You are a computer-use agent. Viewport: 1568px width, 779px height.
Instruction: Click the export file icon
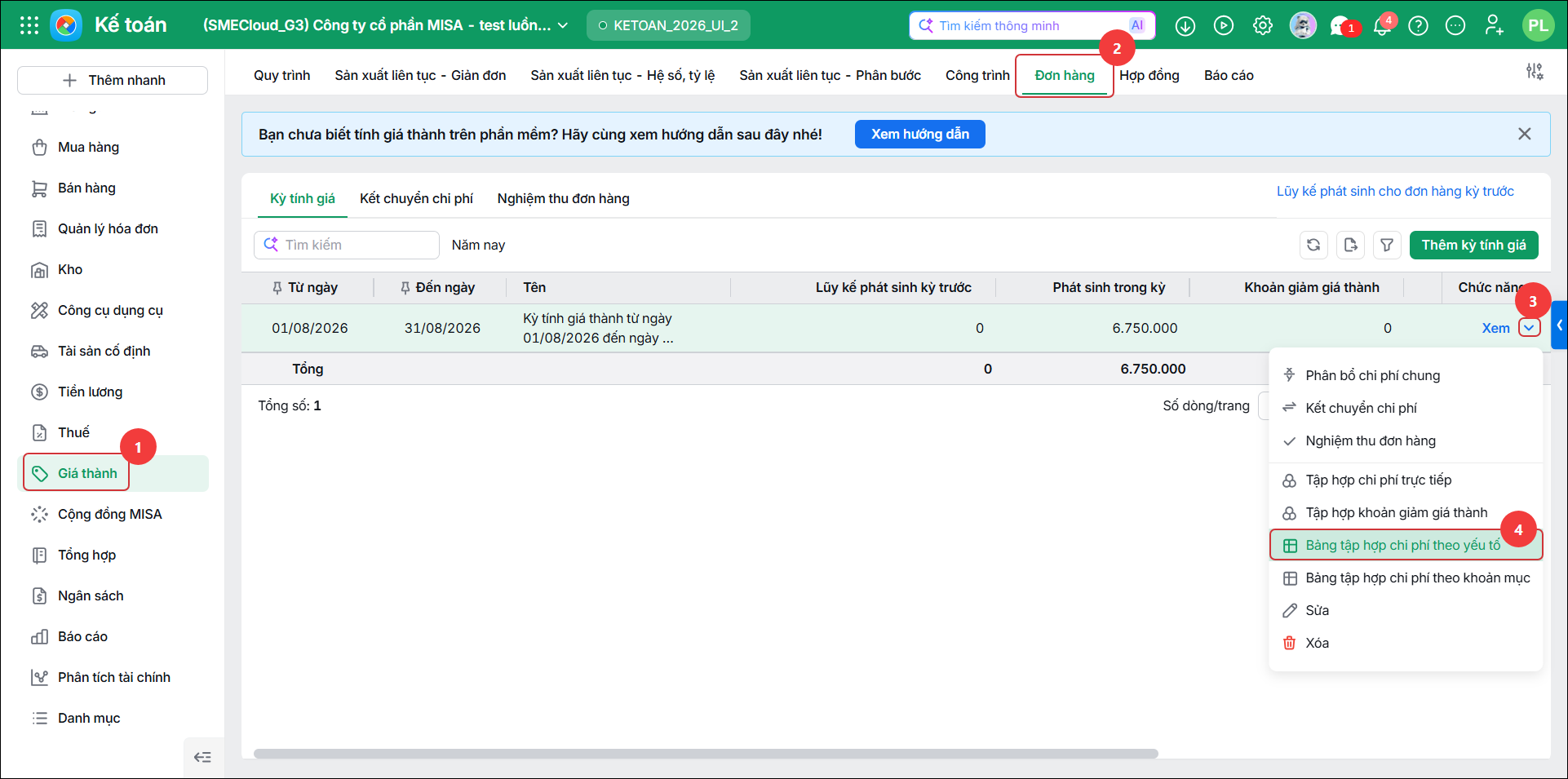click(1350, 245)
